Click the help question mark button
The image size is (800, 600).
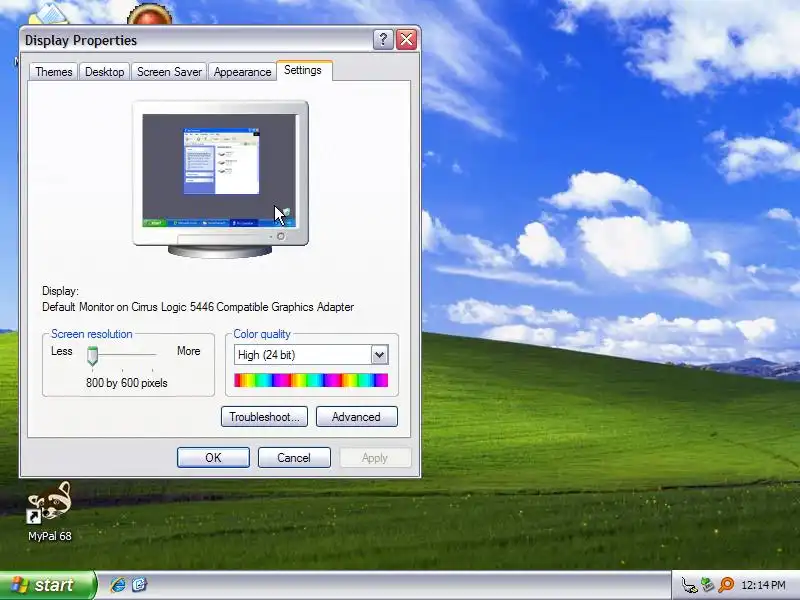click(x=383, y=39)
